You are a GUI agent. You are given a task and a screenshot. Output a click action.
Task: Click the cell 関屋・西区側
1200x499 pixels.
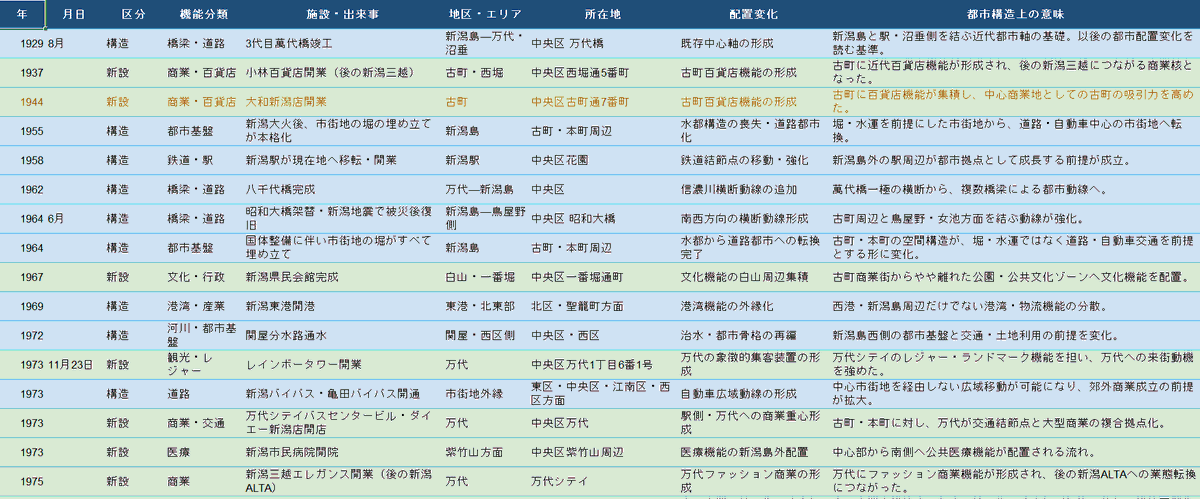coord(484,334)
